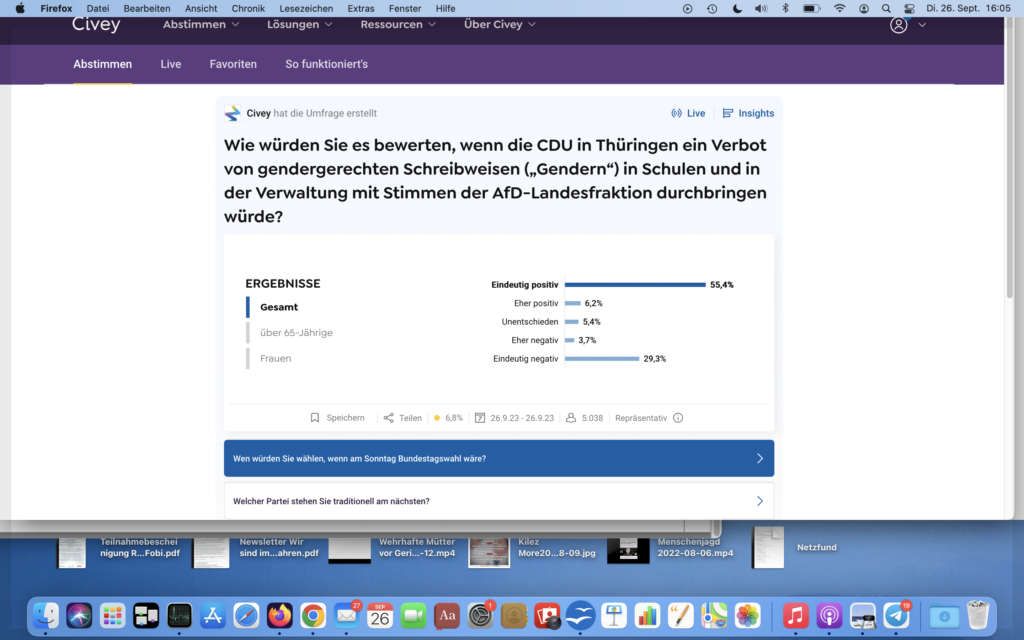Image resolution: width=1024 pixels, height=640 pixels.
Task: Click the calendar date range icon
Action: 480,418
